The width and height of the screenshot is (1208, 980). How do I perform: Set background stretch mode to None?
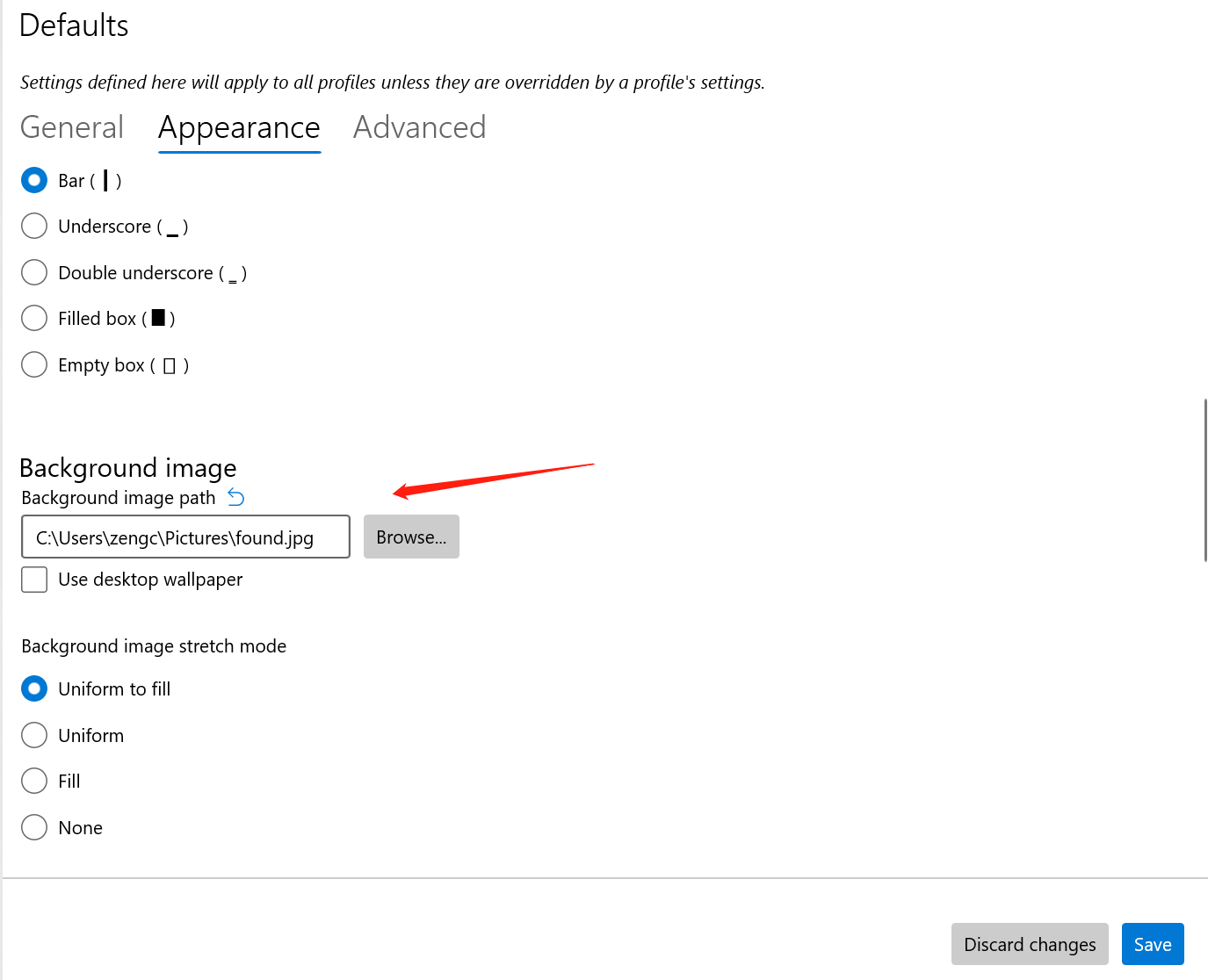point(33,827)
